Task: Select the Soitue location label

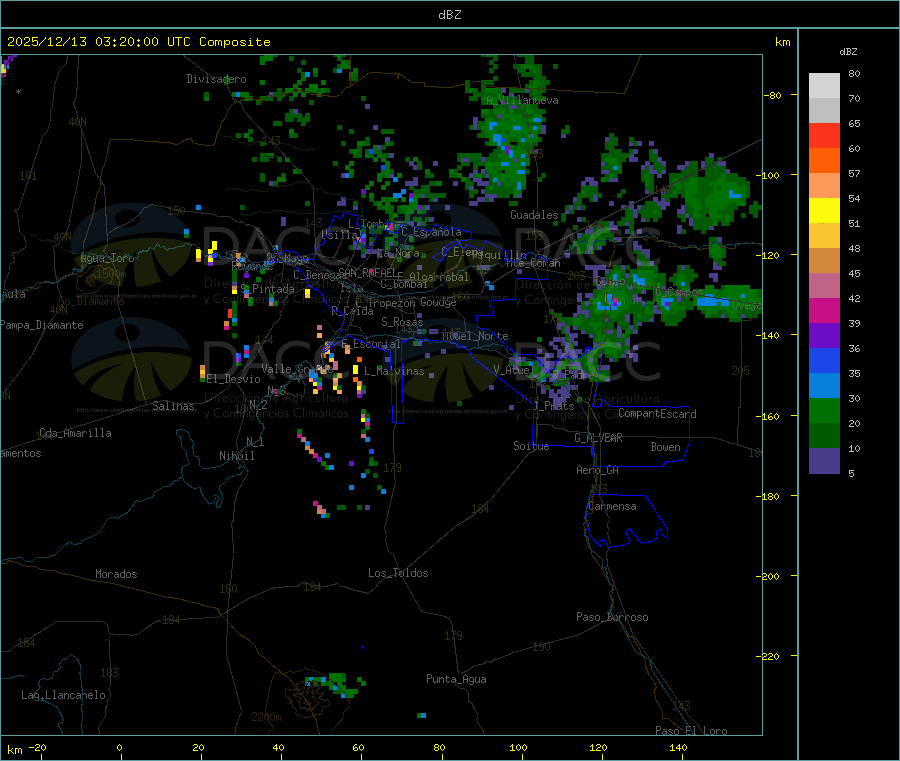Action: [531, 446]
